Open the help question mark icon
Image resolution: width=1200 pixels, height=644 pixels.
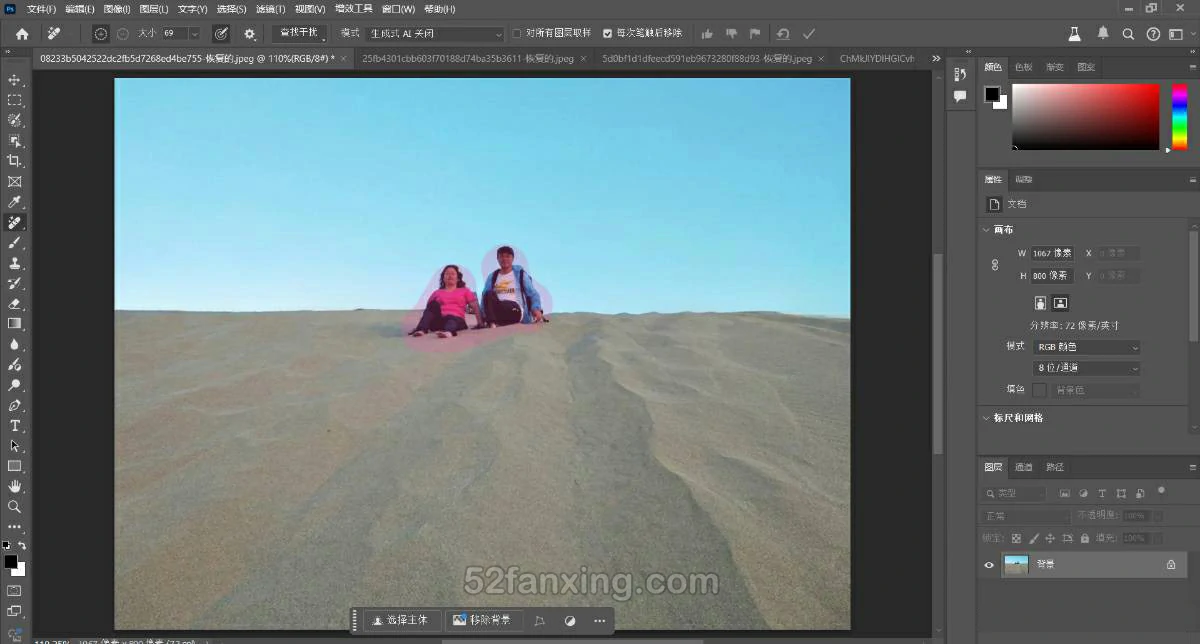[1153, 34]
